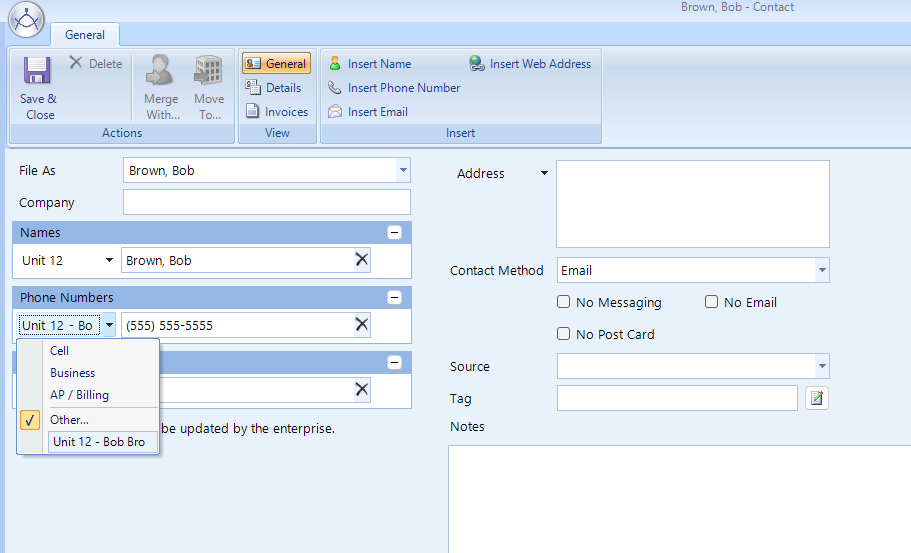Expand the File As dropdown
Viewport: 911px width, 553px height.
point(403,171)
